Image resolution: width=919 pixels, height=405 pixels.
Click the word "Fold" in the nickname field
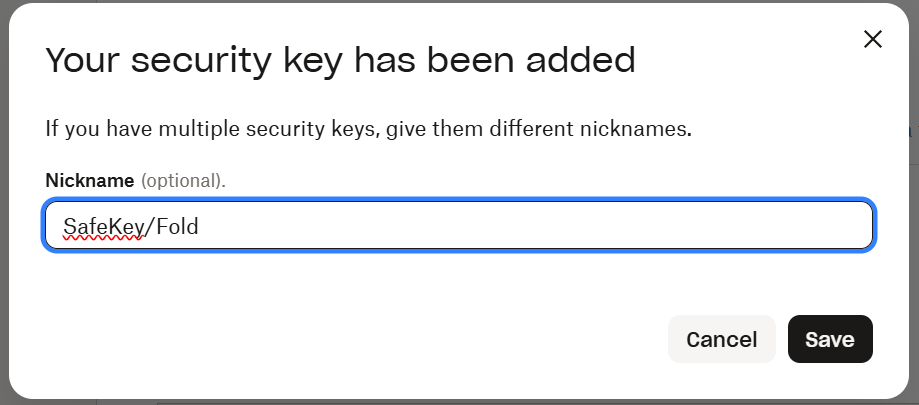178,227
